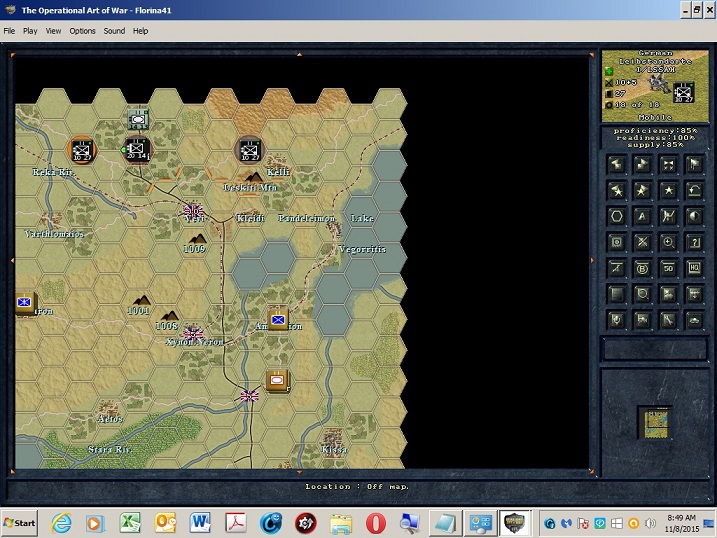Click the southernmost British flag objective

click(x=250, y=395)
